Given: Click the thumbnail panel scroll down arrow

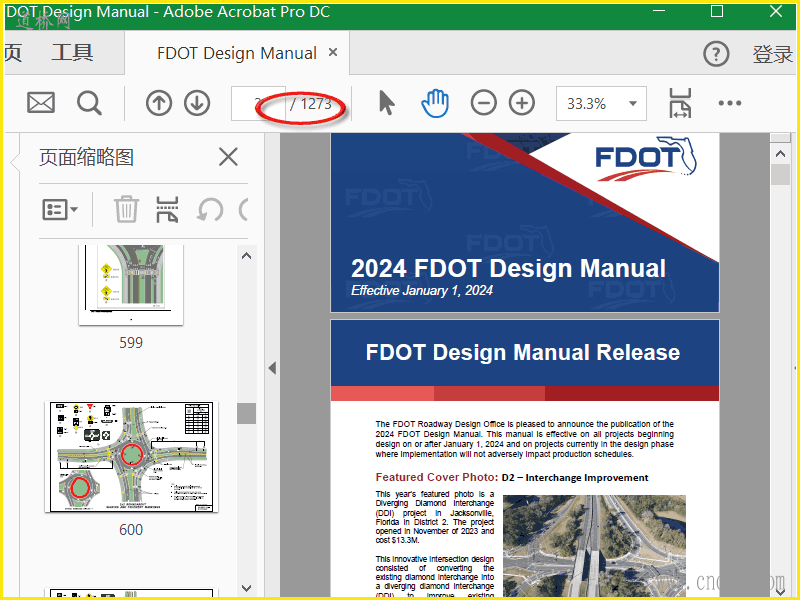Looking at the screenshot, I should coord(246,588).
